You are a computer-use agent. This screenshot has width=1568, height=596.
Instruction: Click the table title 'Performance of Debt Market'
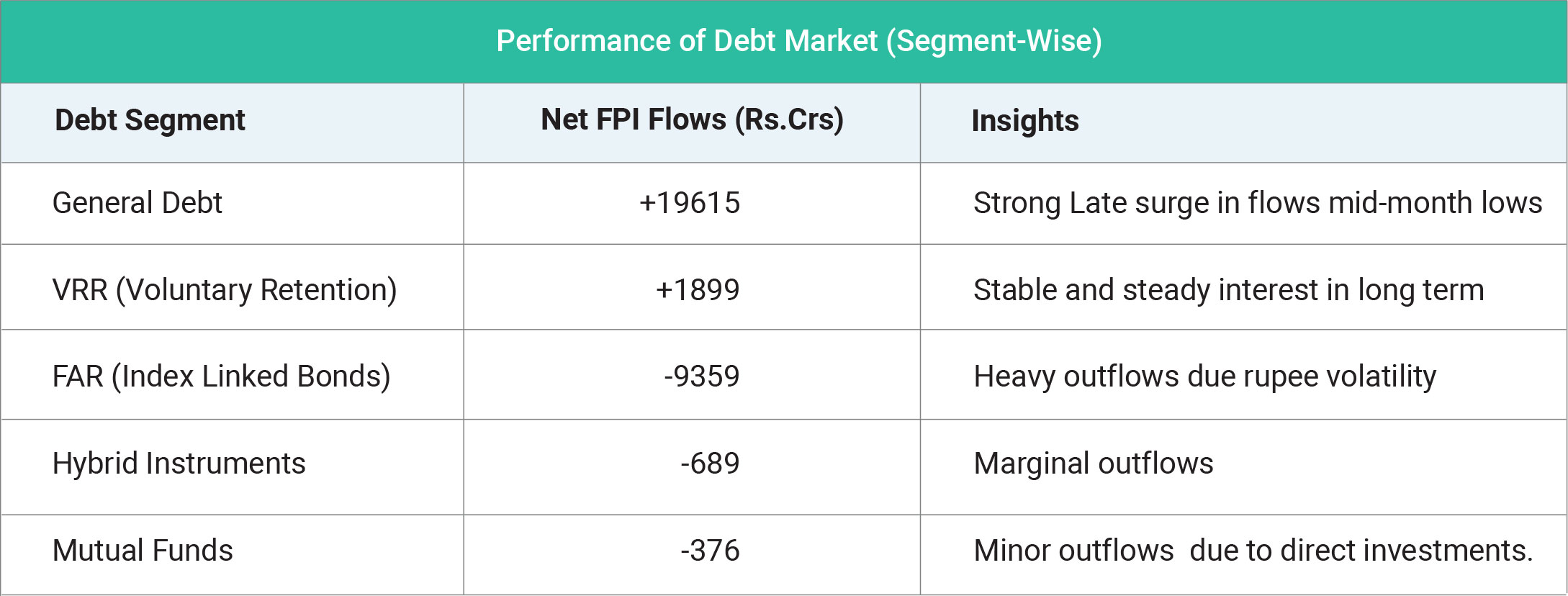pyautogui.click(x=687, y=41)
